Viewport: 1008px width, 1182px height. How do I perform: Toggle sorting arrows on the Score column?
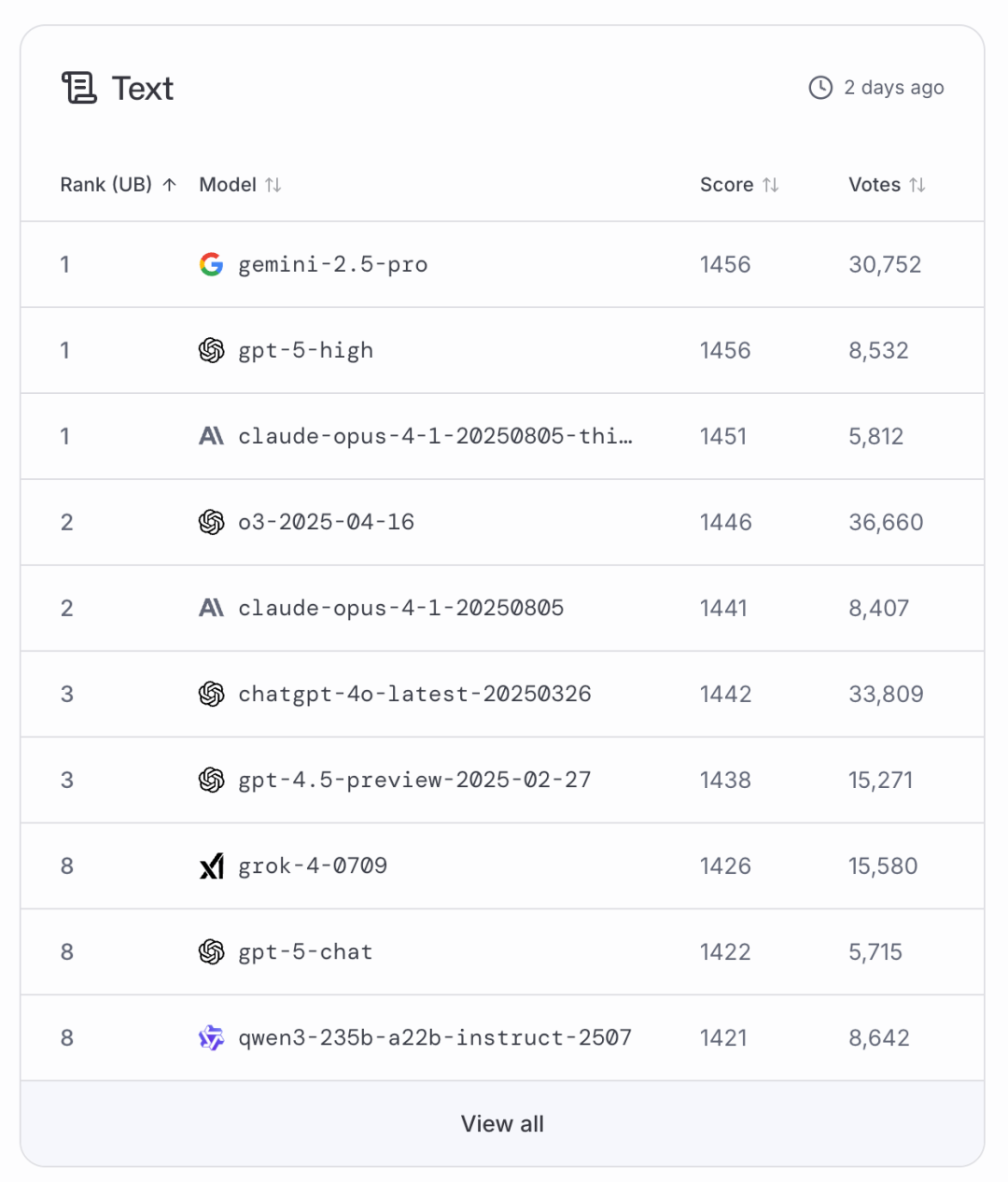click(x=770, y=185)
